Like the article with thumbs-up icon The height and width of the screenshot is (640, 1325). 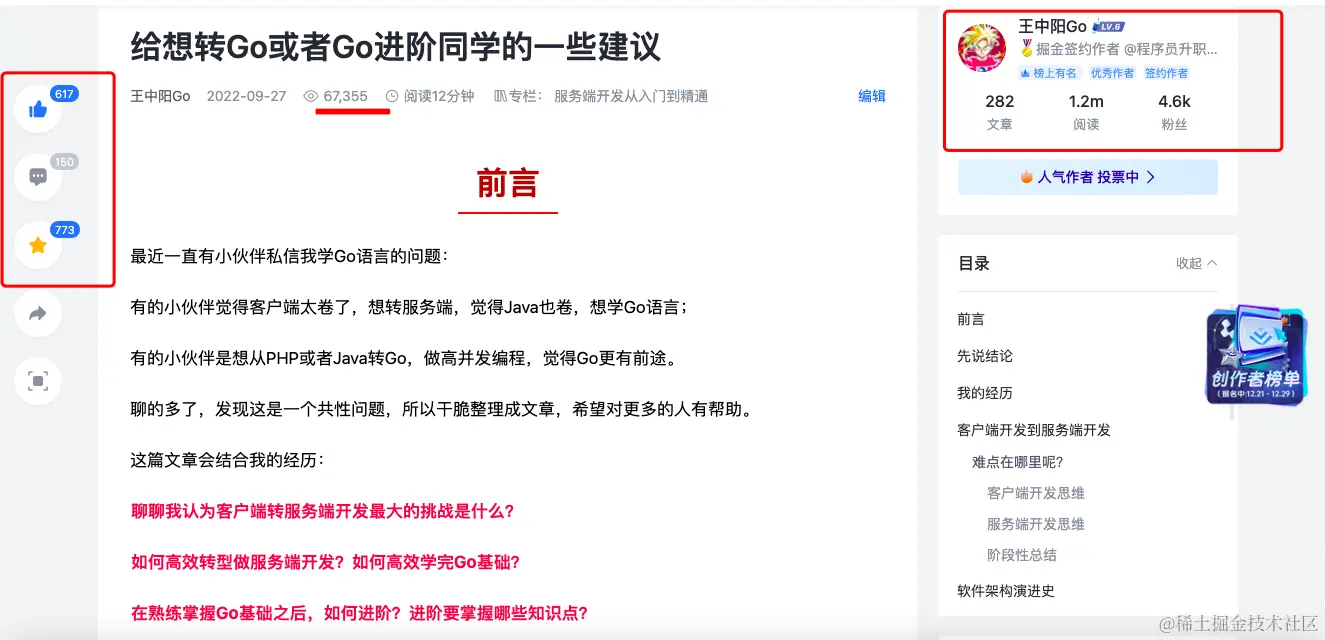pos(38,109)
